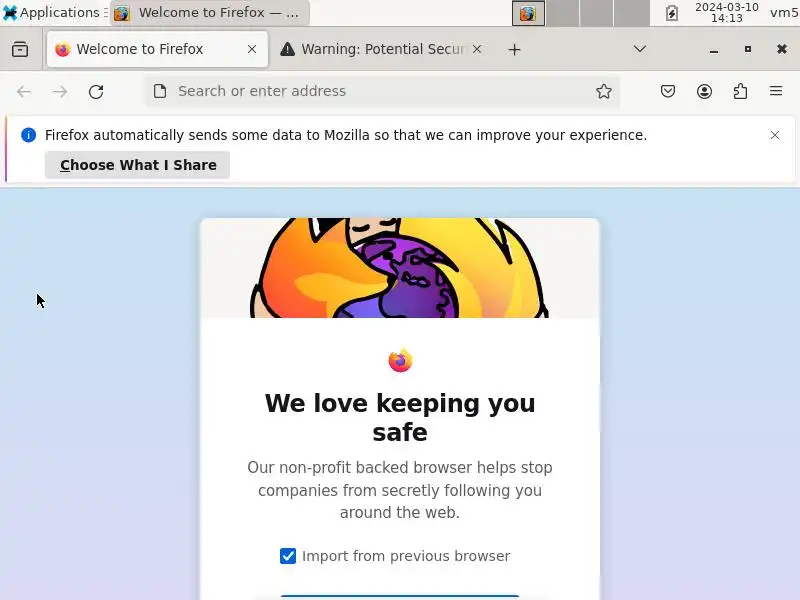Expand the list all tabs chevron
This screenshot has width=800, height=600.
tap(640, 49)
